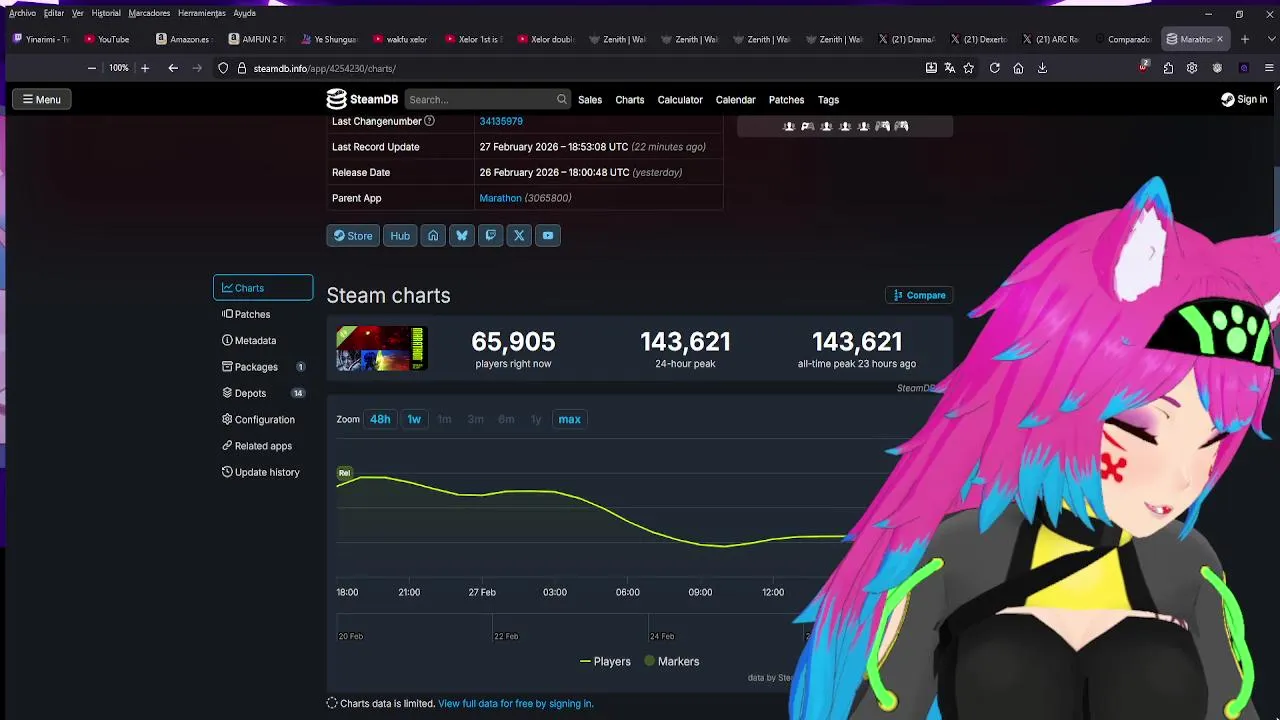
Task: Toggle the Markers legend item
Action: [x=672, y=661]
